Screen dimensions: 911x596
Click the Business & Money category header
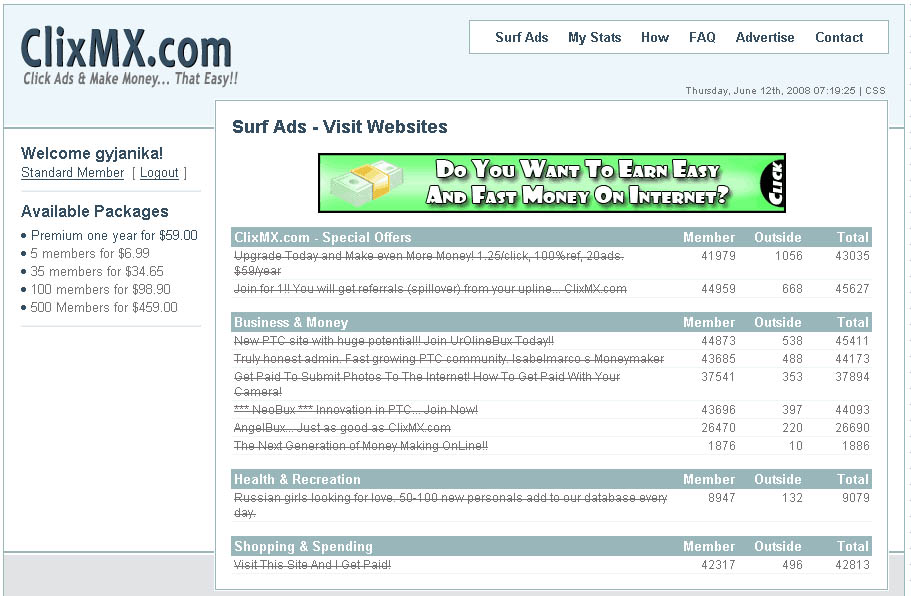click(290, 322)
